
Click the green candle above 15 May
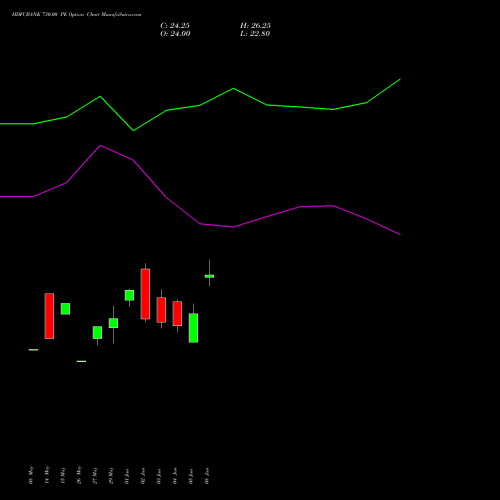(65, 309)
